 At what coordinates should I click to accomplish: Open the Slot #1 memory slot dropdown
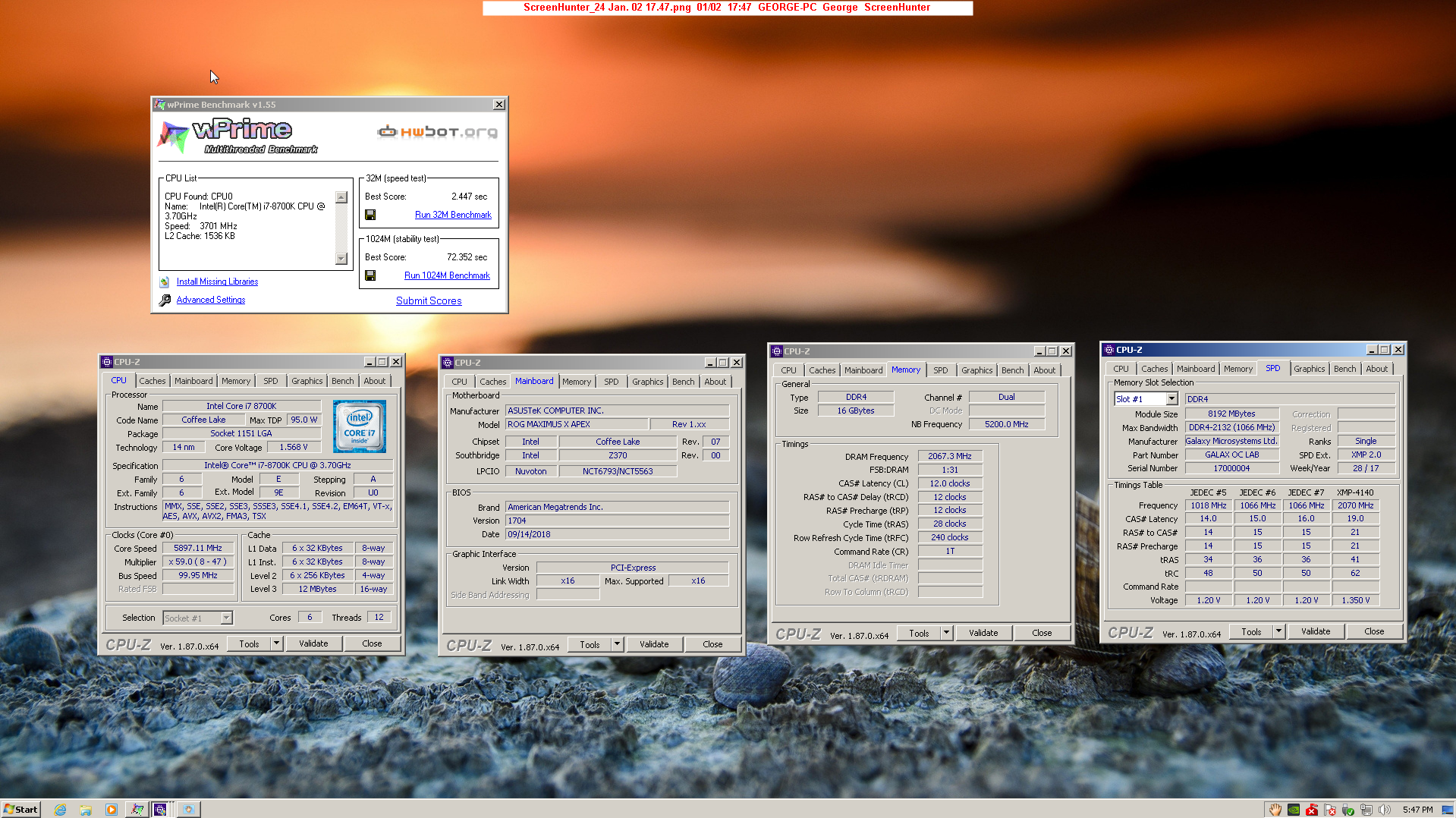tap(1171, 399)
